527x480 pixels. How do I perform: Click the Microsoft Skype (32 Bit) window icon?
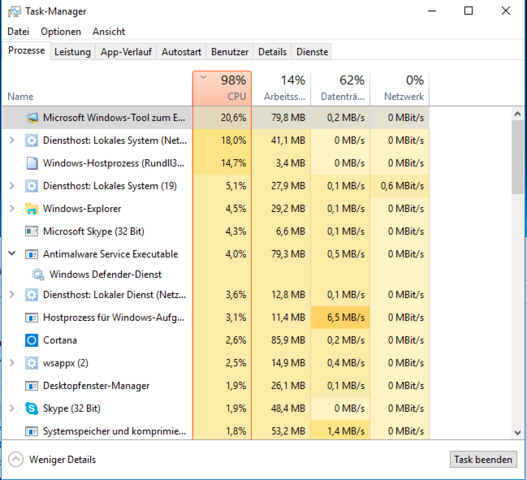click(x=32, y=231)
